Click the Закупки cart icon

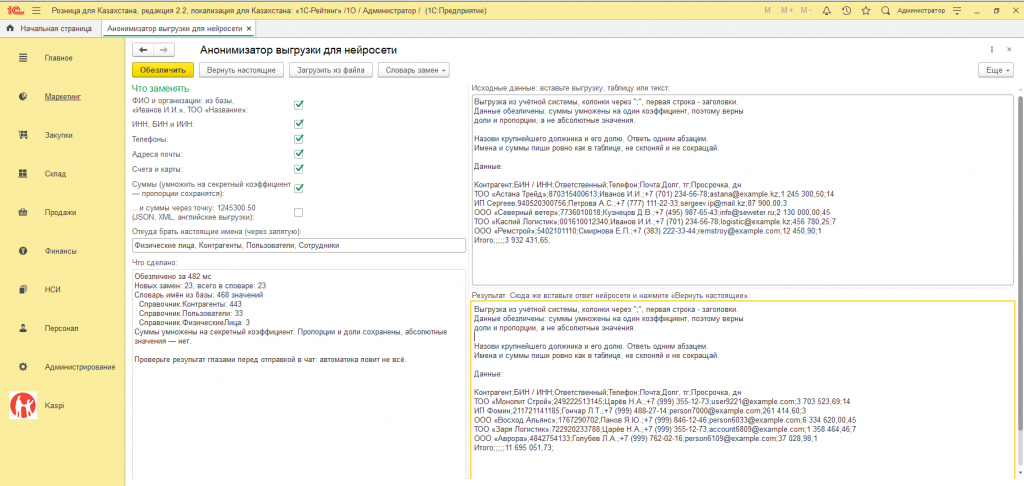(23, 135)
